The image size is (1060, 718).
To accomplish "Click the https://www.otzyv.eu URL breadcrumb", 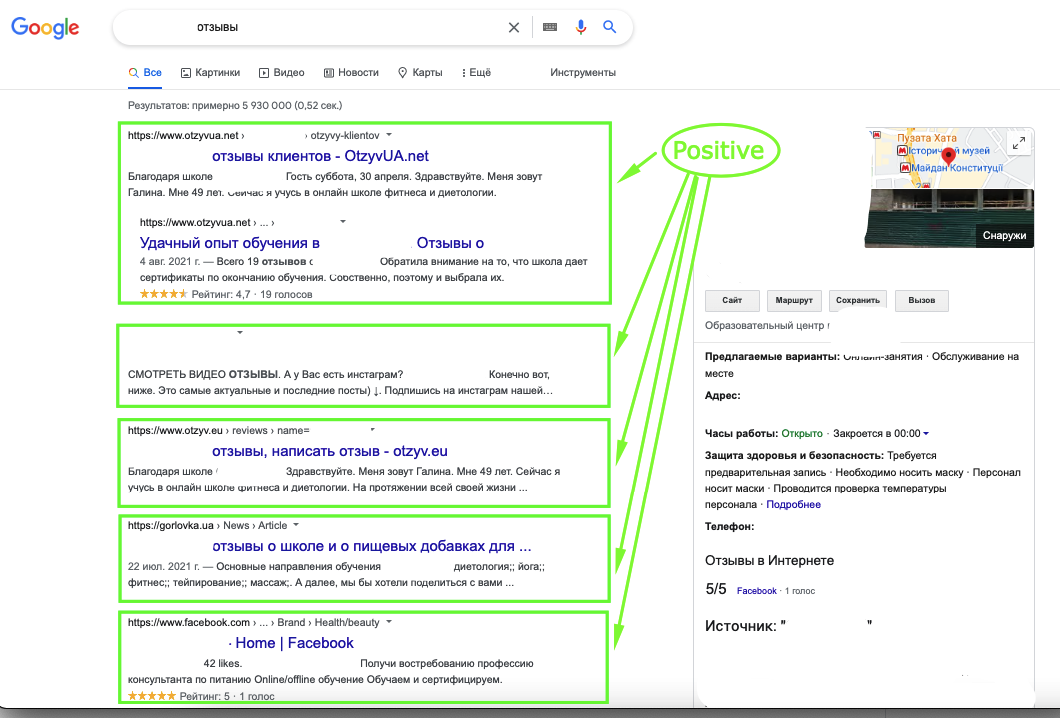I will [175, 431].
